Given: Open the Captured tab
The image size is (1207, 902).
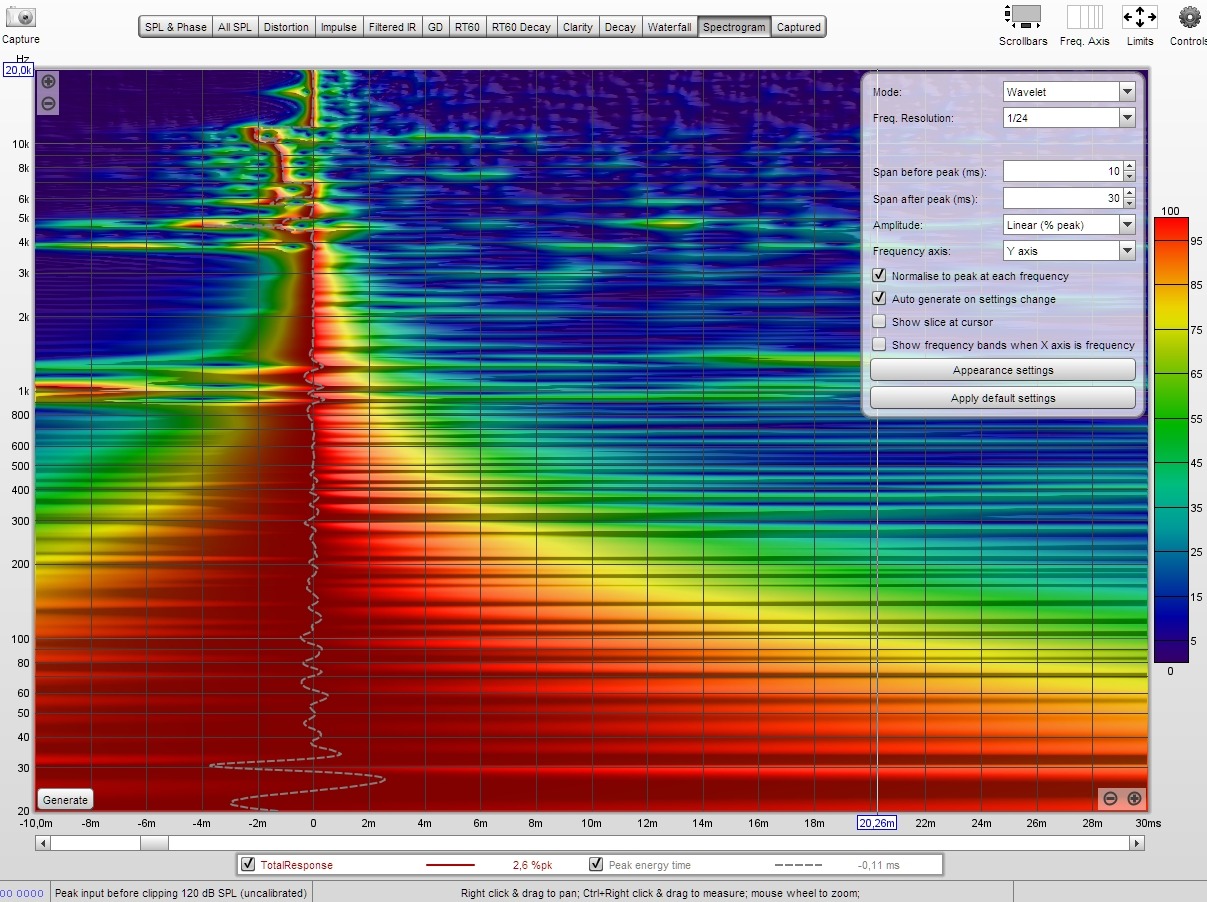Looking at the screenshot, I should 799,27.
